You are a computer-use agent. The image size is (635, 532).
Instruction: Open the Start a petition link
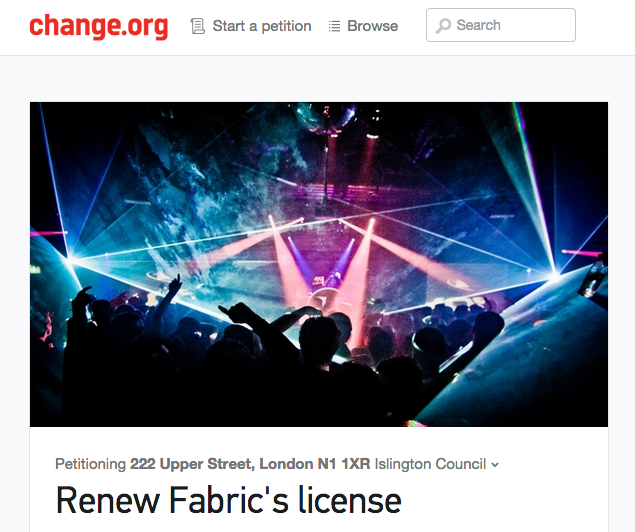262,26
